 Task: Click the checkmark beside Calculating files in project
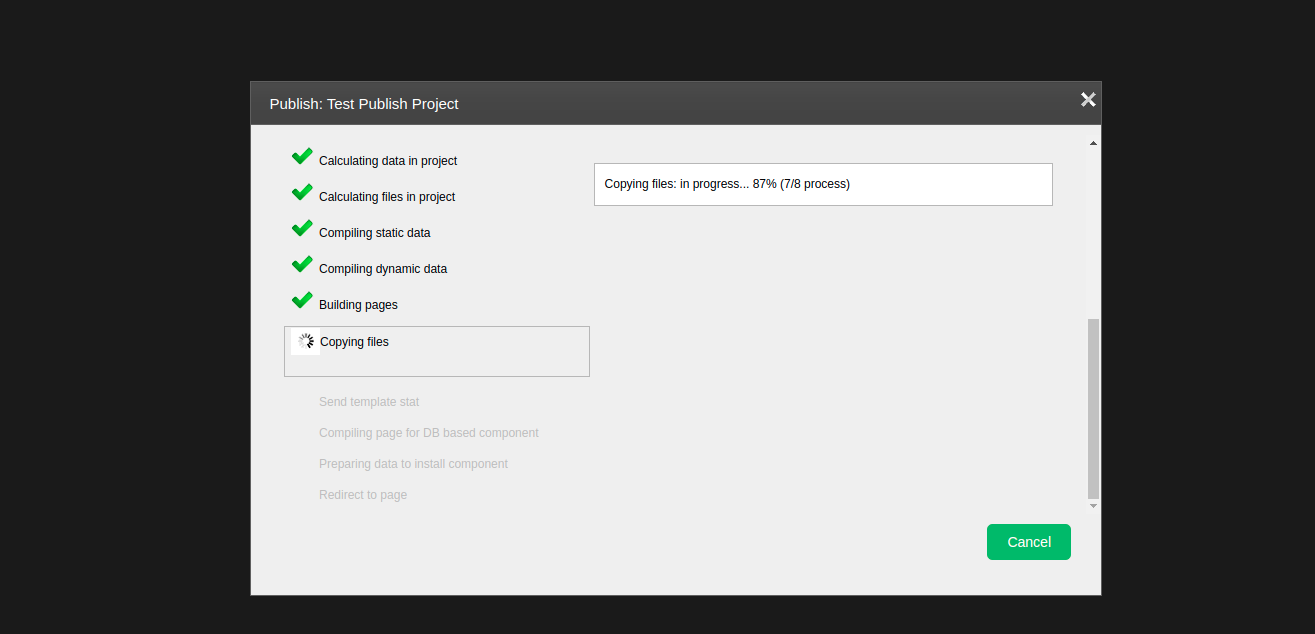[x=302, y=192]
